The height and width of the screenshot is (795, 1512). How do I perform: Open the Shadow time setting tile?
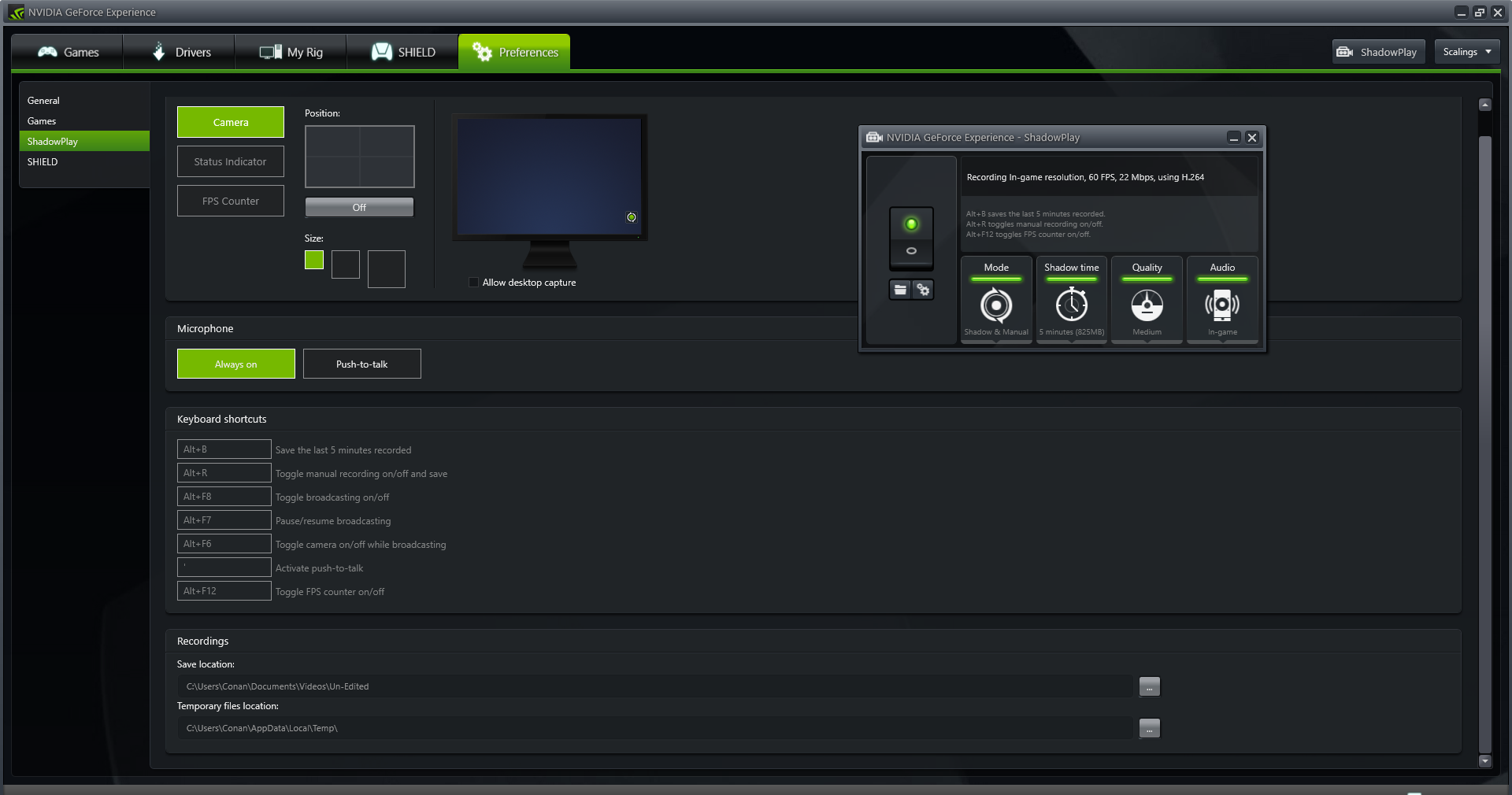1072,299
